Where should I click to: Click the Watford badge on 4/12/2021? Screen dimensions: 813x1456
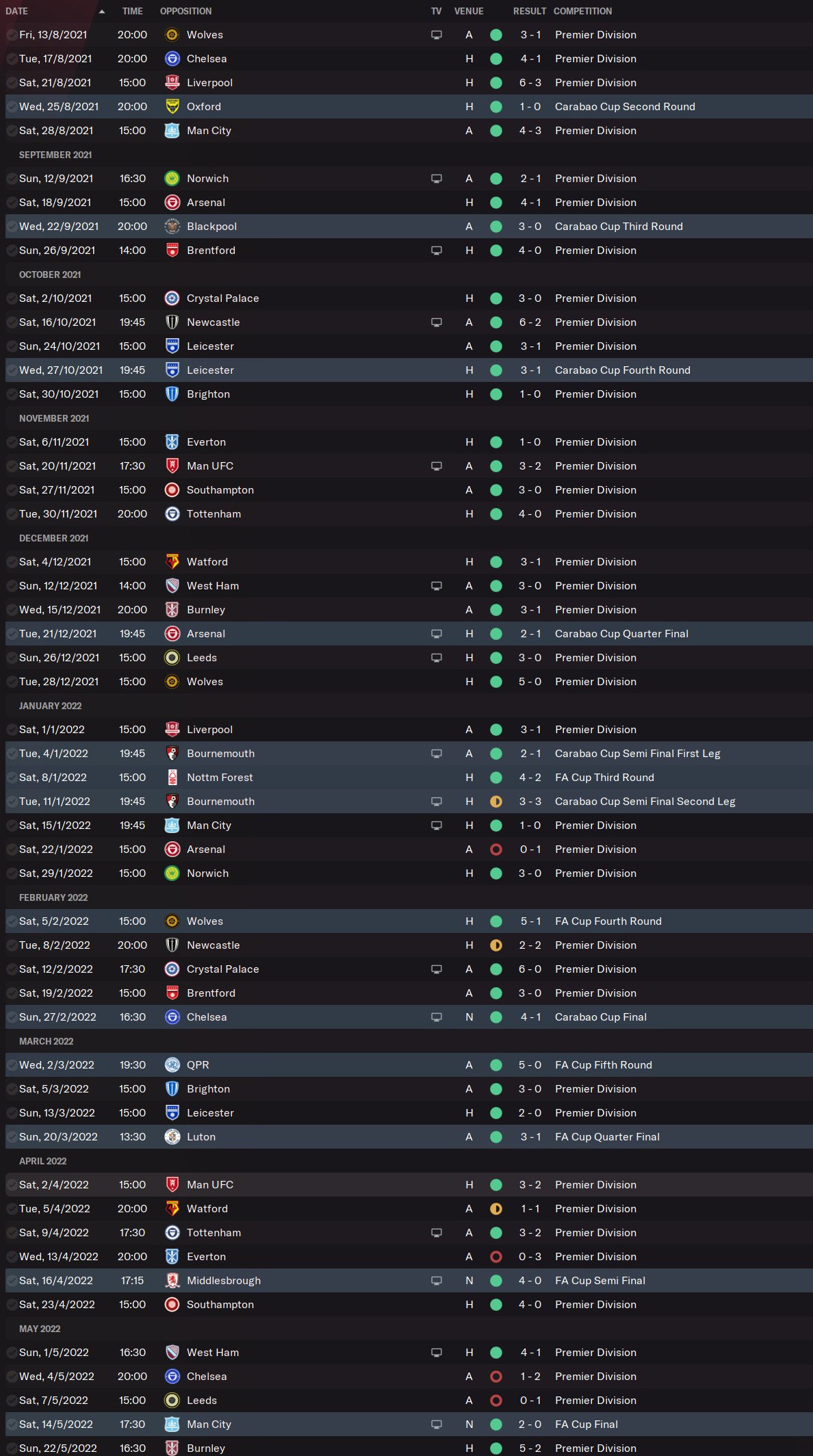tap(172, 562)
